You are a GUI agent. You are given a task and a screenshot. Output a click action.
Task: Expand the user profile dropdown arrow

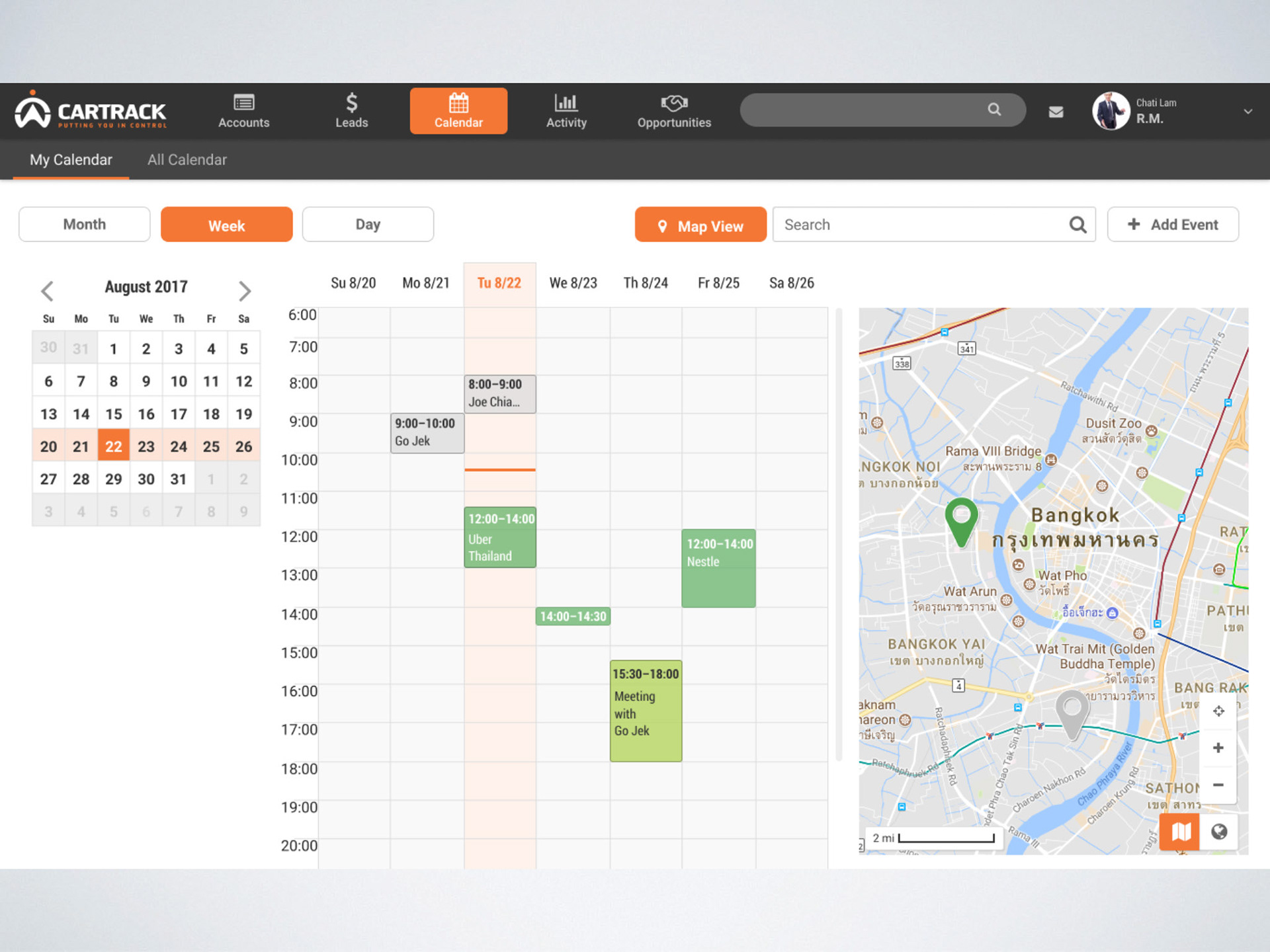point(1248,111)
